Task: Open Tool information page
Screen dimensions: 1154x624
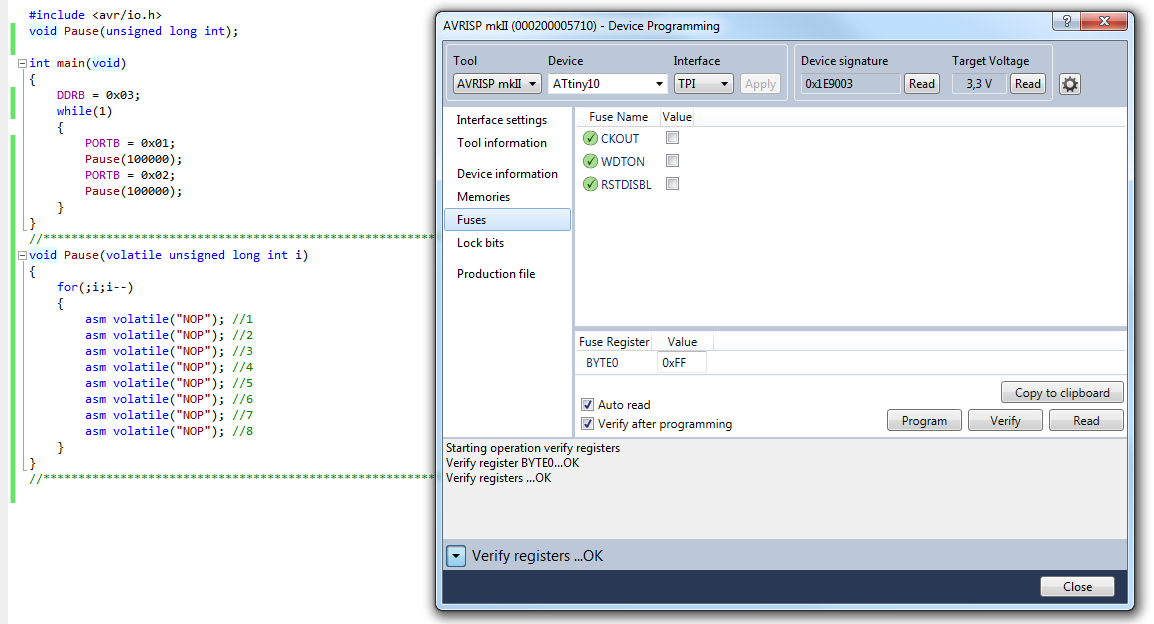Action: pos(502,143)
